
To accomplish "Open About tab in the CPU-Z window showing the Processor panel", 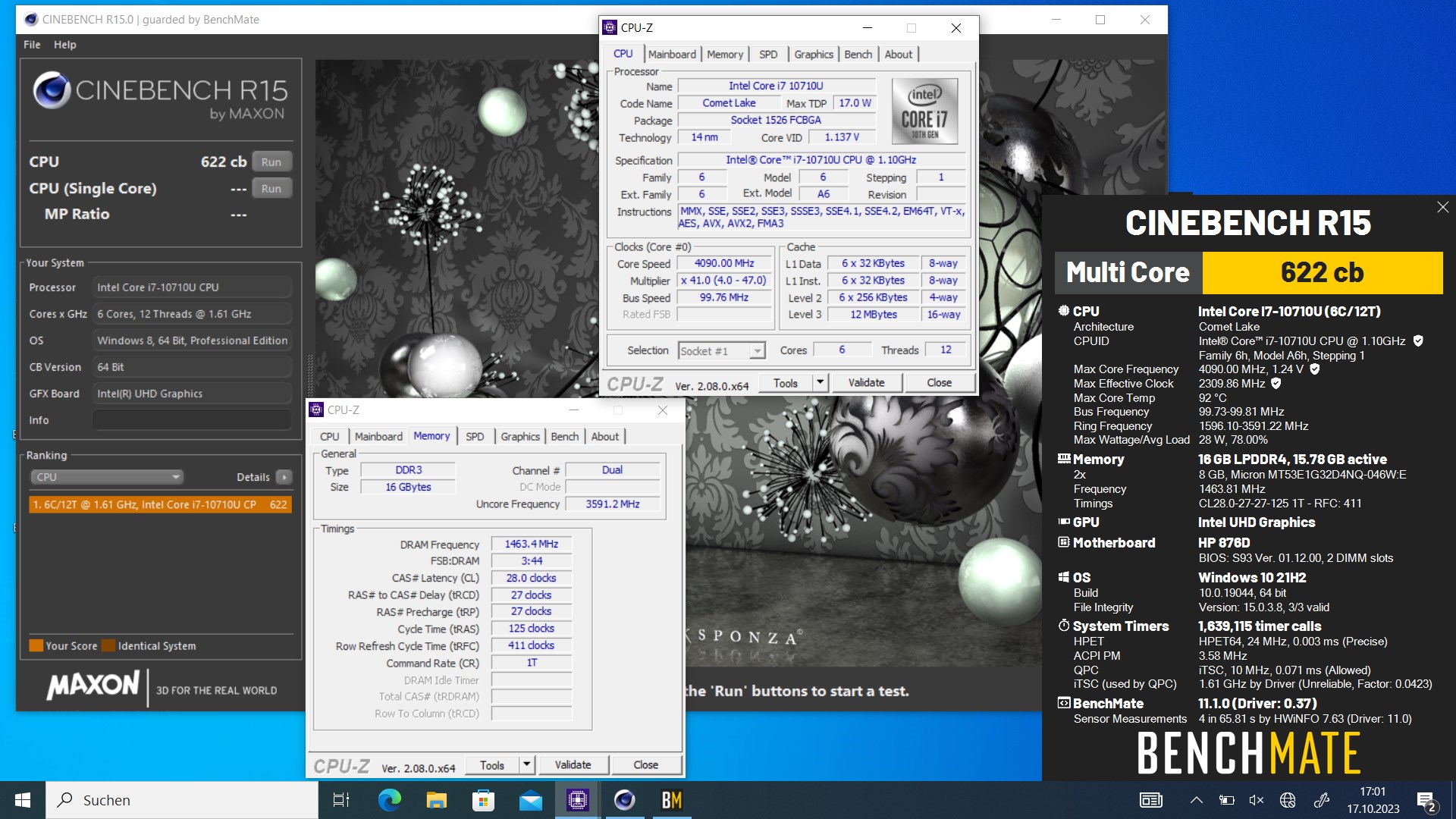I will [899, 55].
